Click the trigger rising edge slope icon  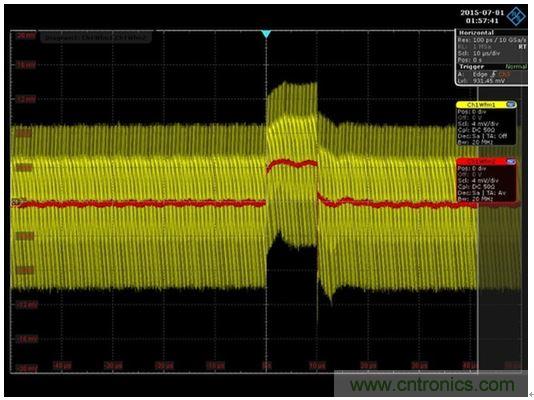click(x=493, y=74)
